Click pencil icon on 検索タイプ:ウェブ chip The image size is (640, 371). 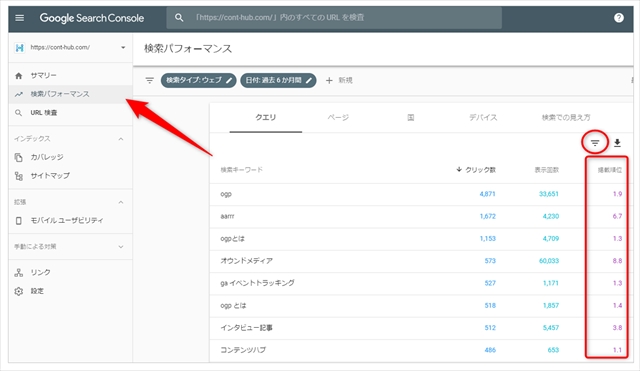pyautogui.click(x=229, y=80)
